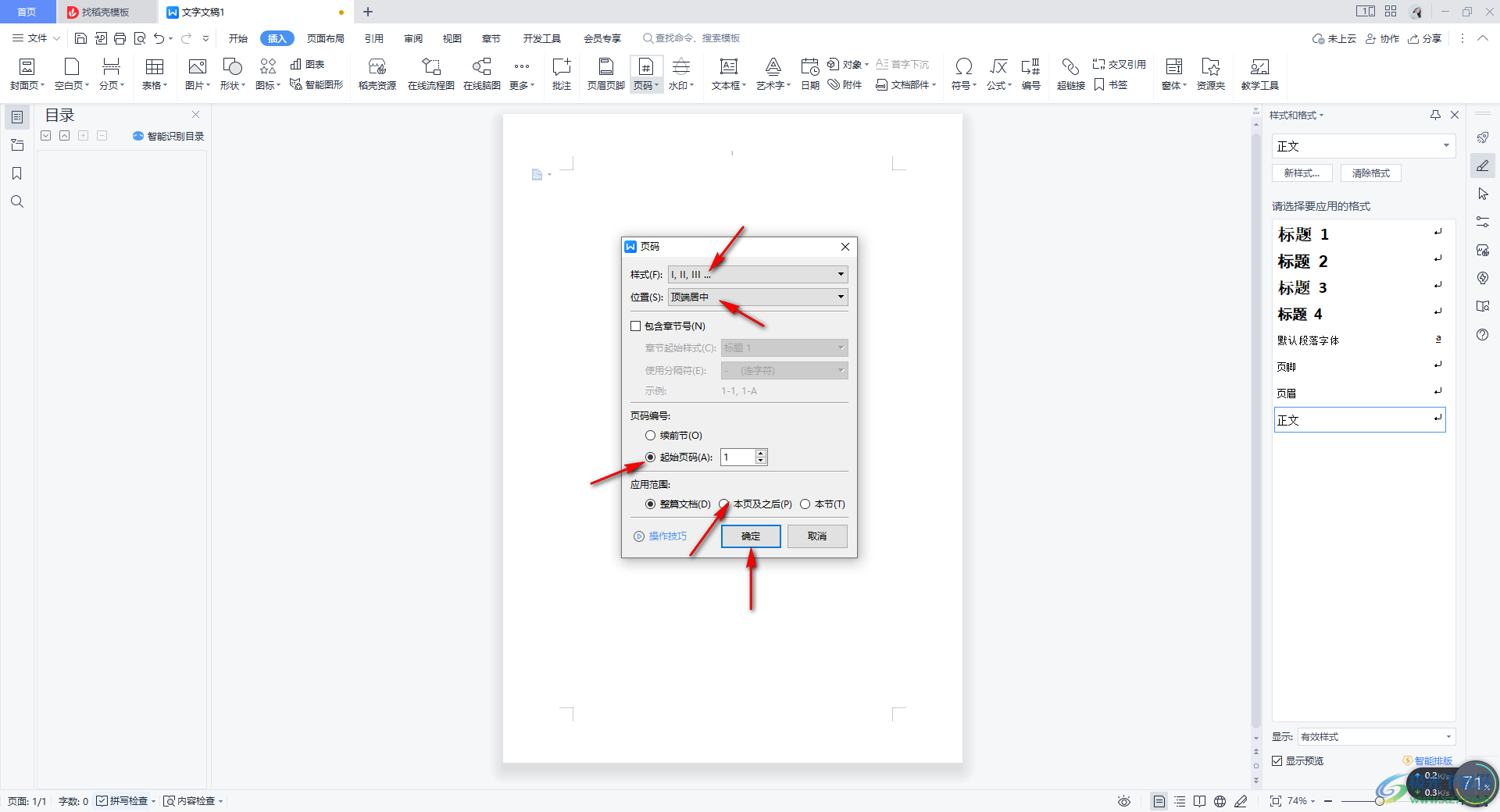This screenshot has width=1500, height=812.
Task: Insert a blank page with 空白页
Action: click(71, 74)
